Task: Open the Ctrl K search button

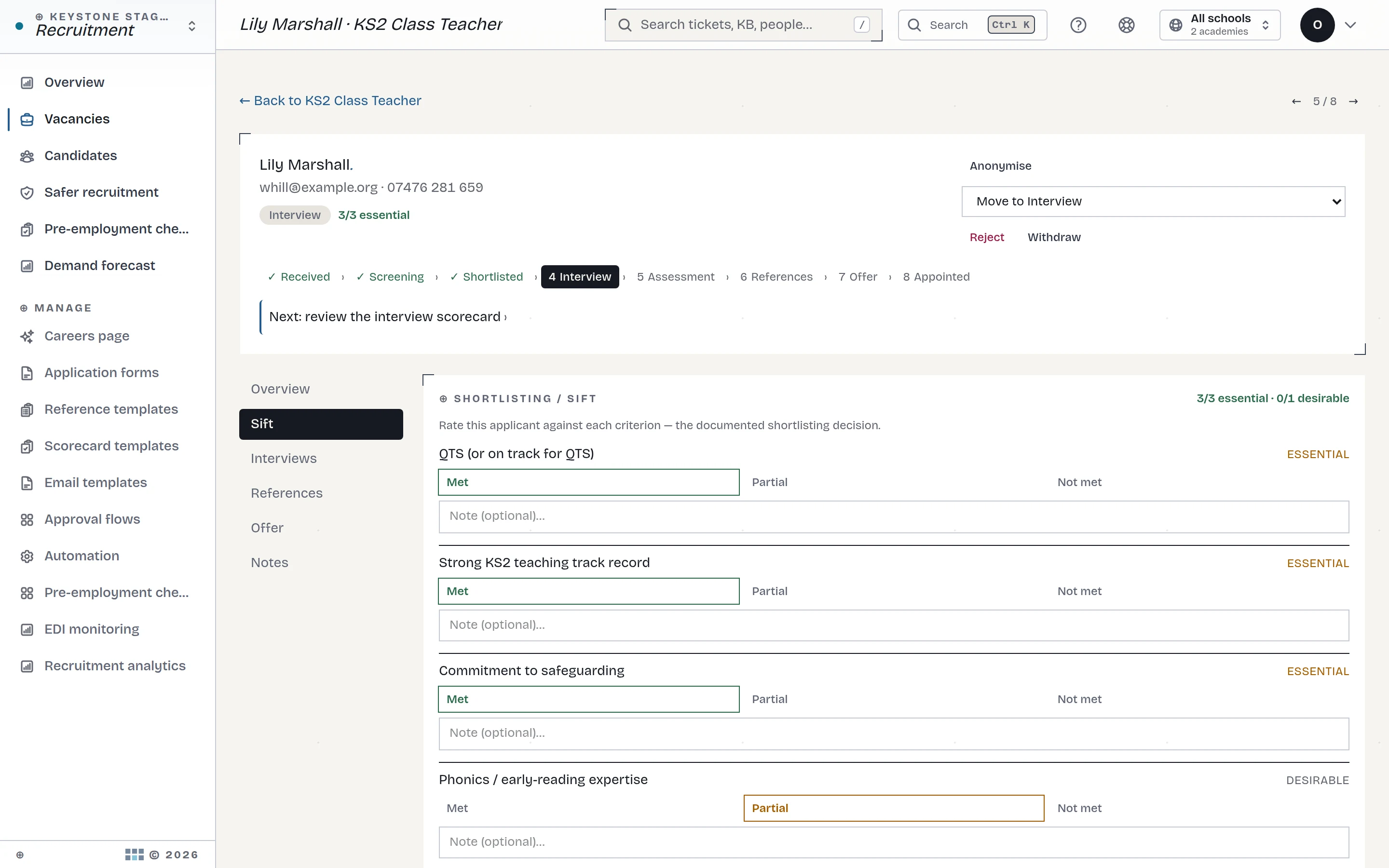Action: tap(972, 25)
